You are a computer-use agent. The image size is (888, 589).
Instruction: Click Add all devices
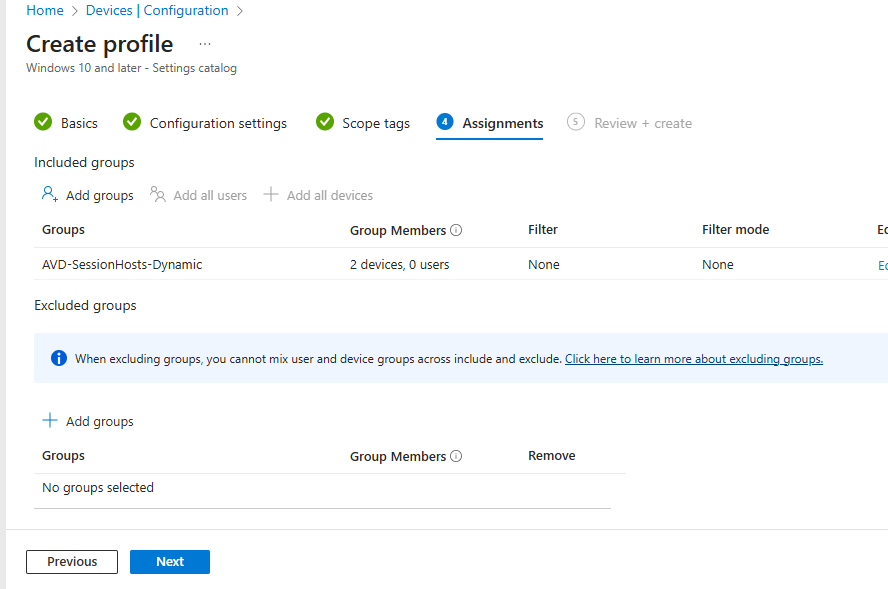coord(319,195)
